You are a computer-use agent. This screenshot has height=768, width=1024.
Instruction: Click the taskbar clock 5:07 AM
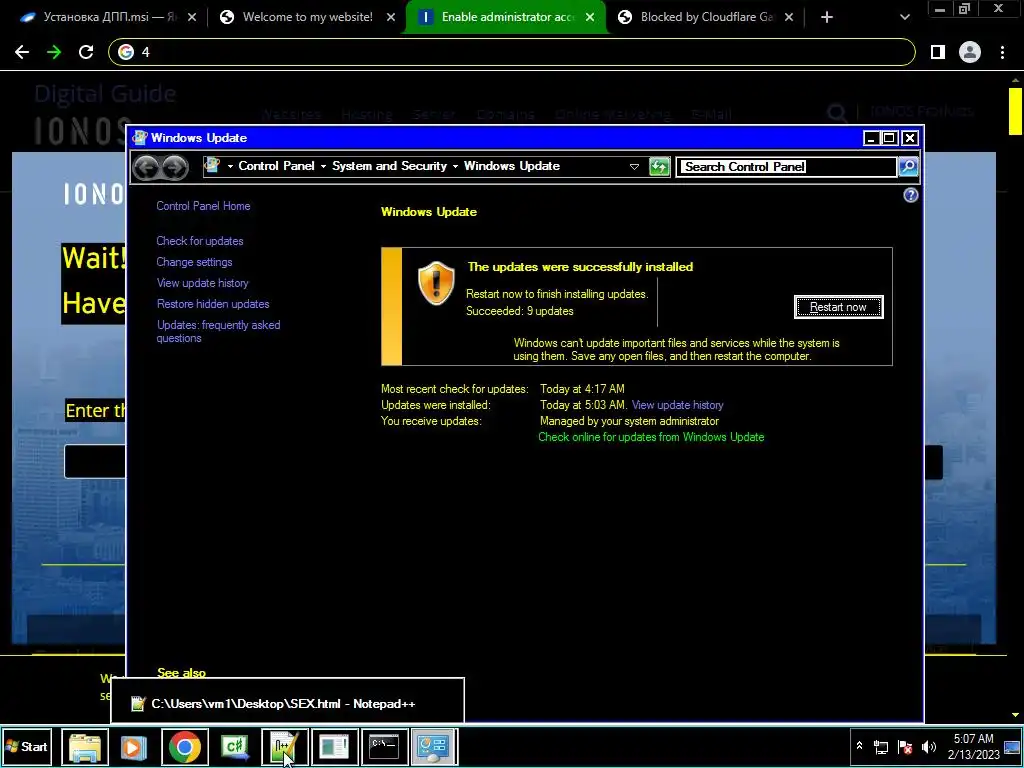tap(973, 746)
